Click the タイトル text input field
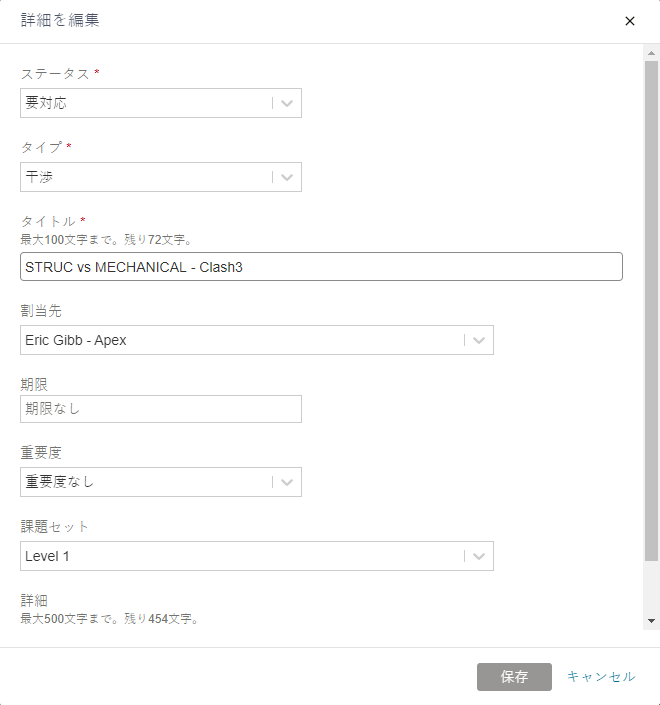The image size is (660, 705). 321,267
